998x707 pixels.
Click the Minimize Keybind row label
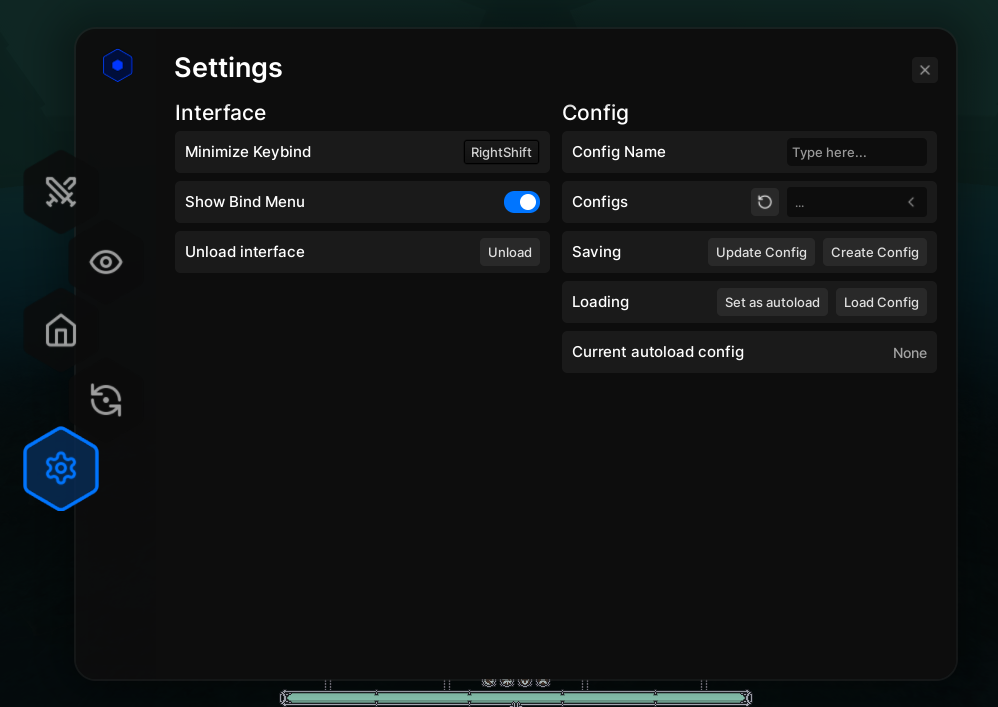(x=248, y=152)
